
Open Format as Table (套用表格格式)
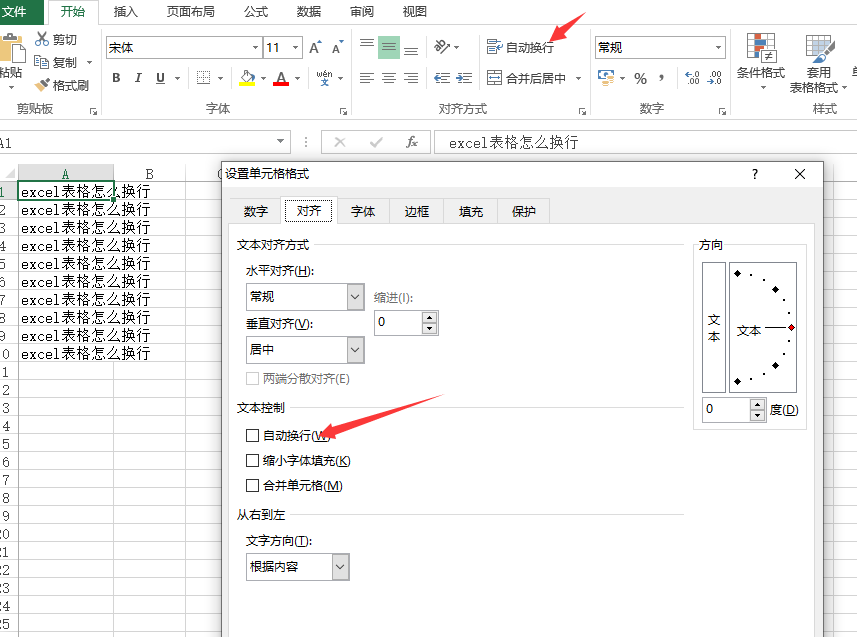818,63
